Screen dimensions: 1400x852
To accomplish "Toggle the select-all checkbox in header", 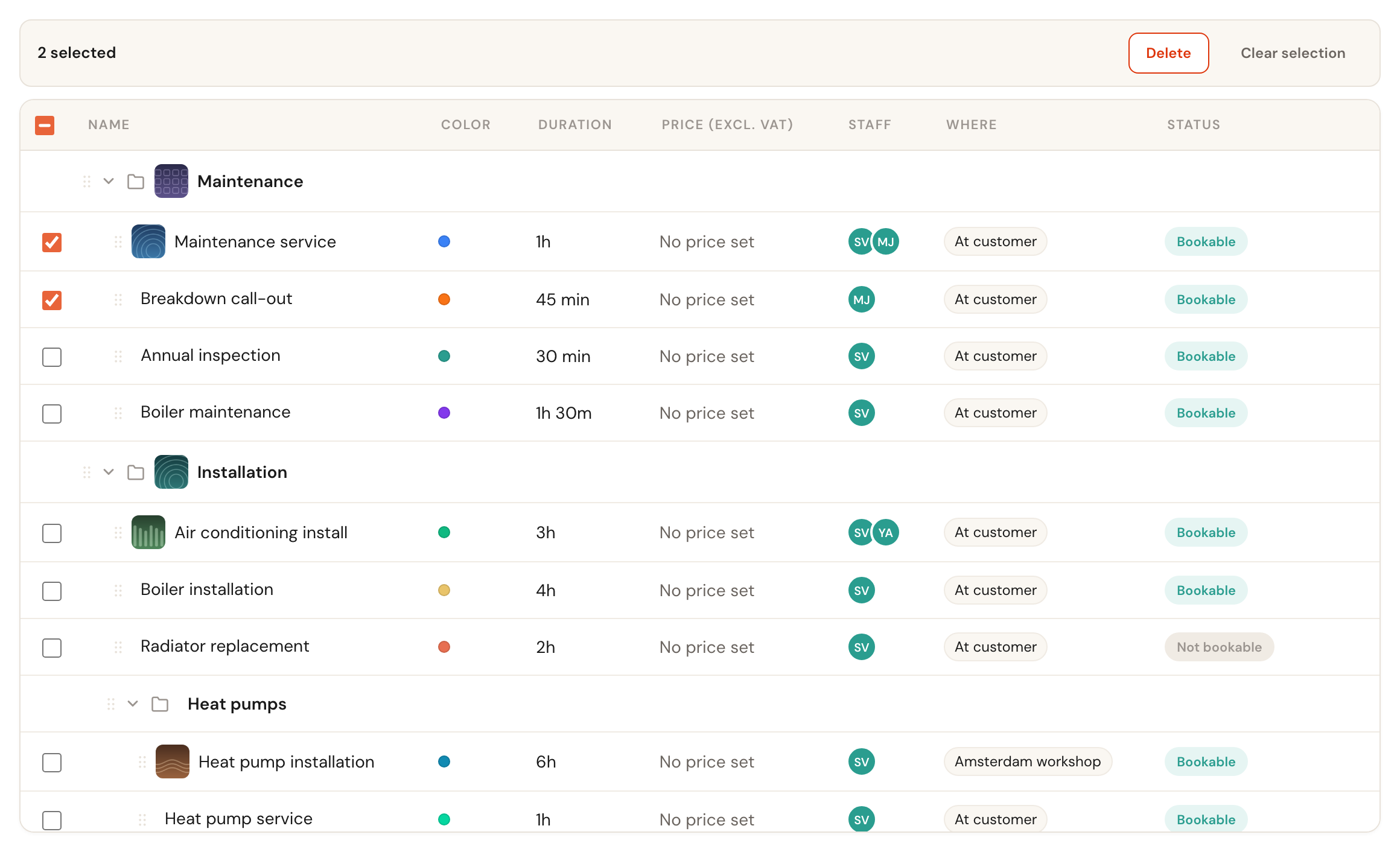I will [x=45, y=125].
